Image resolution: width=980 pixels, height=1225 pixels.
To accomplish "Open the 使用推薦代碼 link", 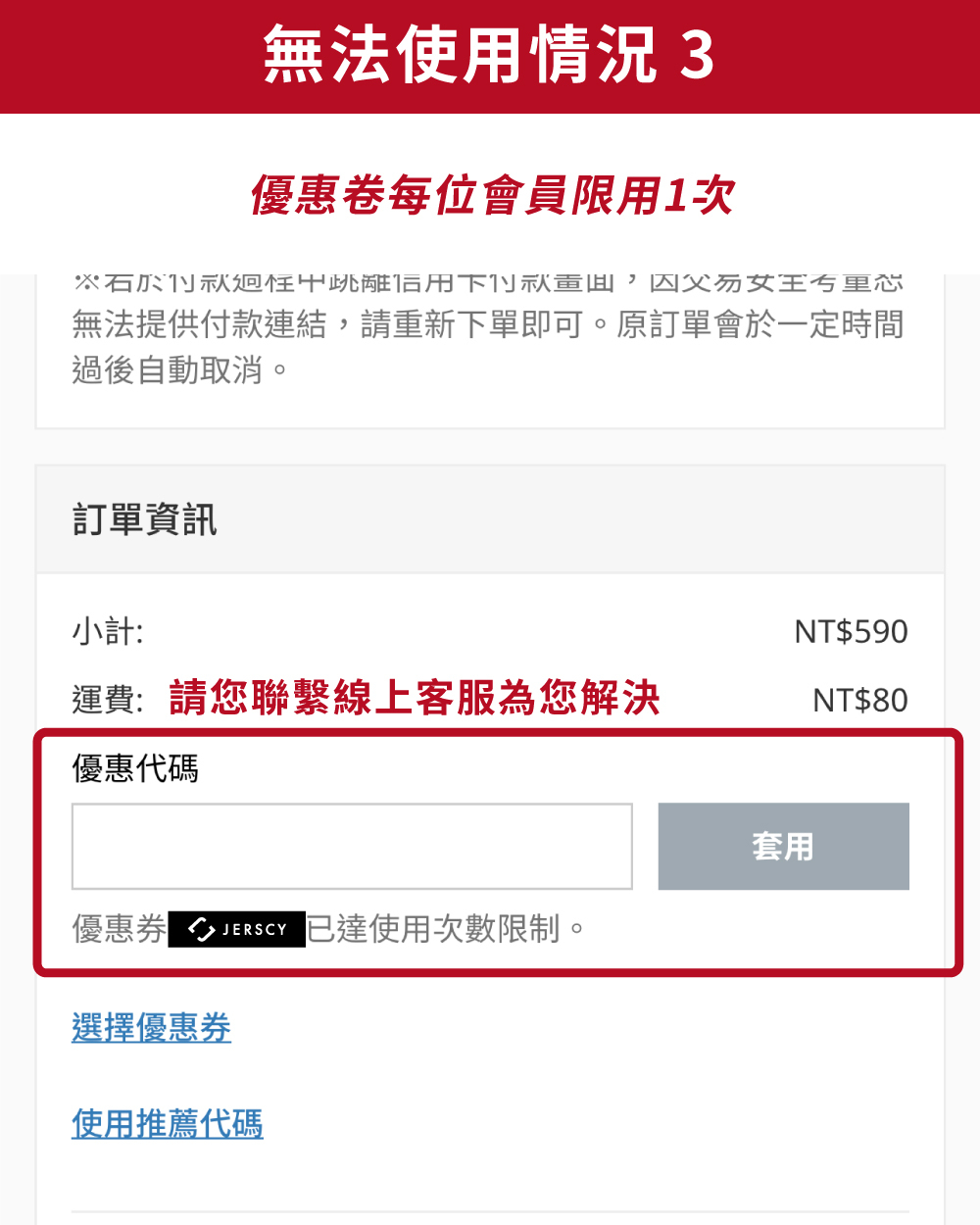I will coord(168,1124).
